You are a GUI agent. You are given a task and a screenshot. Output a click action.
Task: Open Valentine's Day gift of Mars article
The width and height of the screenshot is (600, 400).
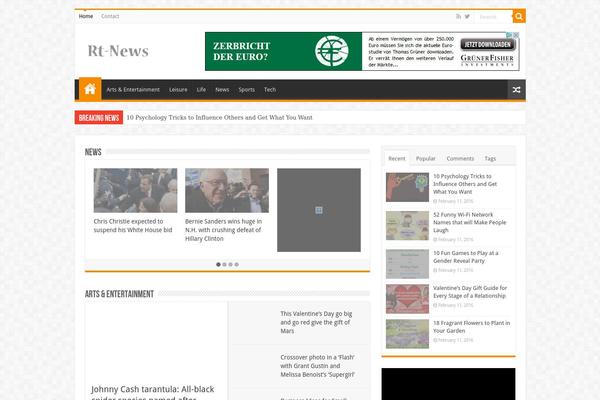point(316,322)
